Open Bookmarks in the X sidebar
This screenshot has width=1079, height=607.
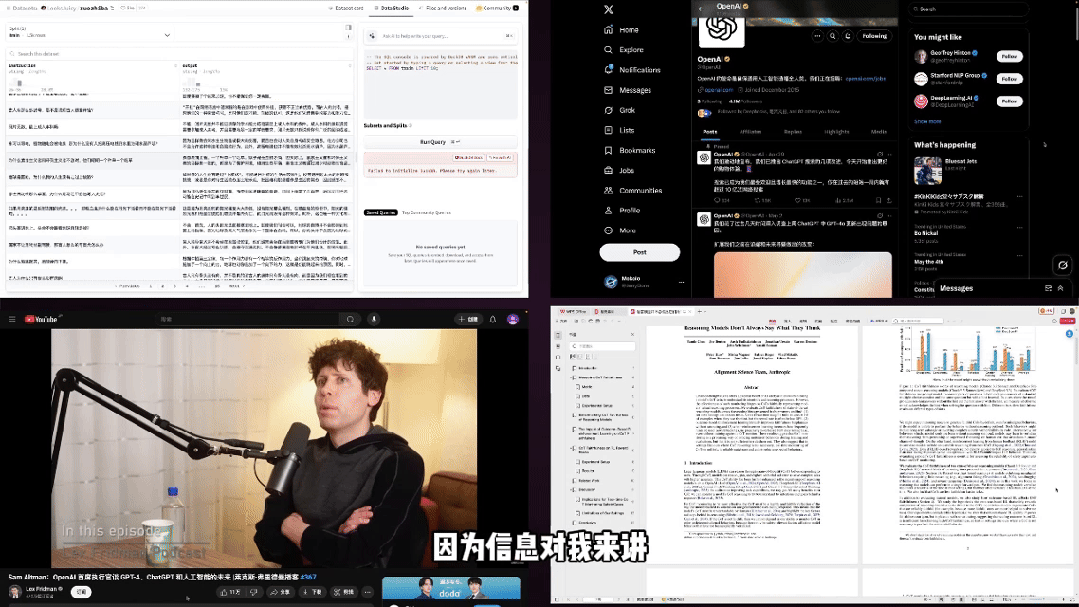pyautogui.click(x=630, y=150)
